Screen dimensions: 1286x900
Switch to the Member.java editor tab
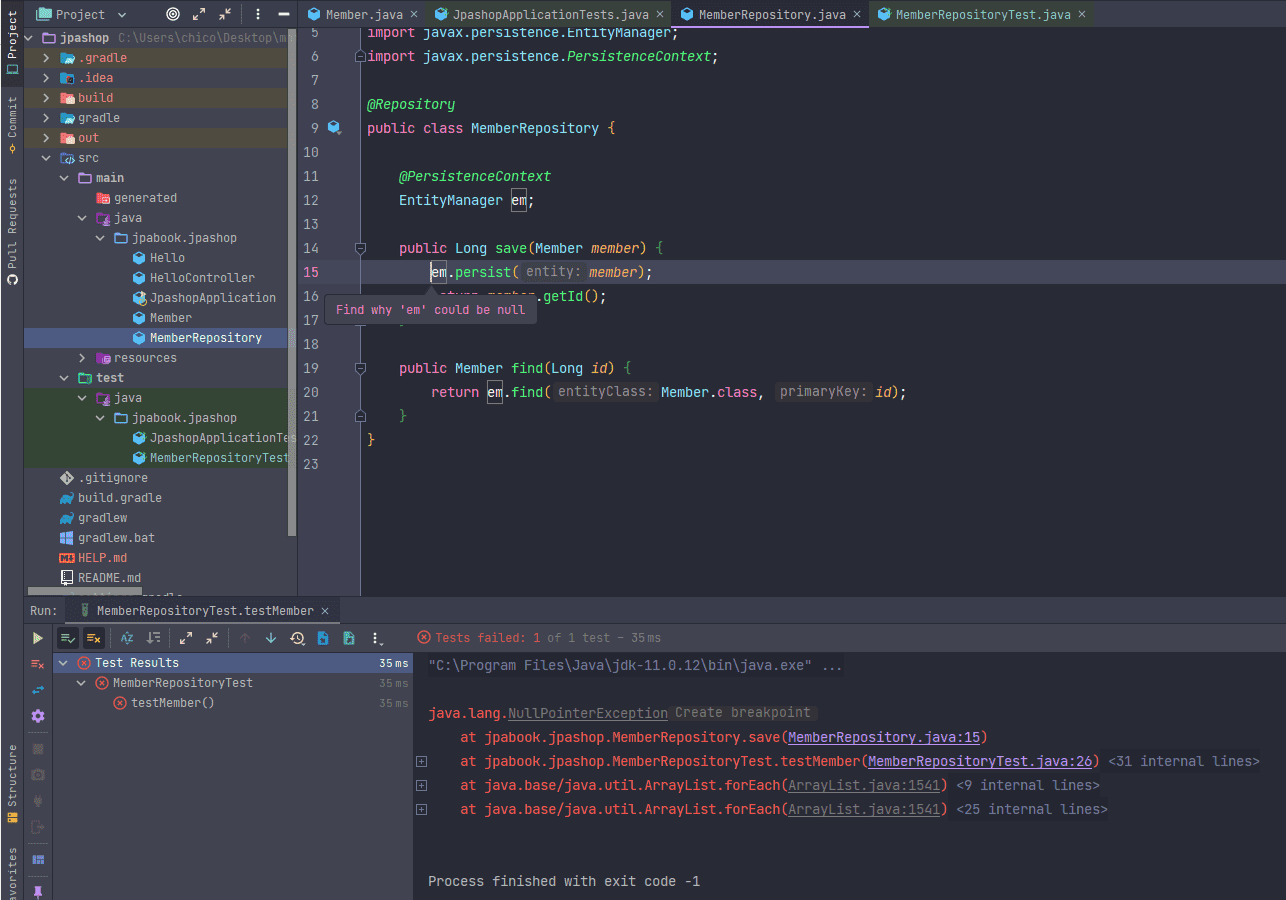(x=361, y=14)
